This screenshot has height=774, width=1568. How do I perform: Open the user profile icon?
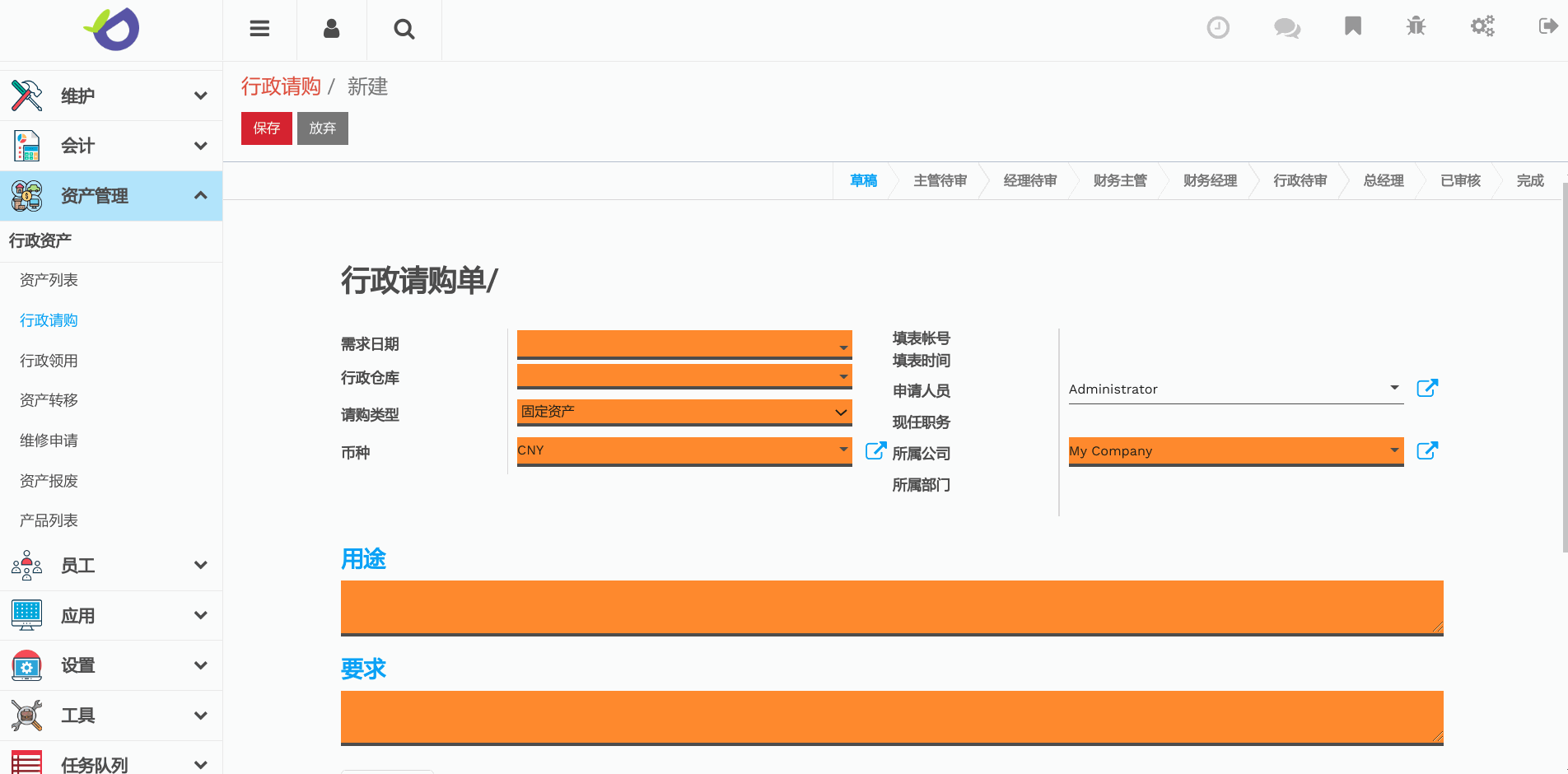(331, 29)
